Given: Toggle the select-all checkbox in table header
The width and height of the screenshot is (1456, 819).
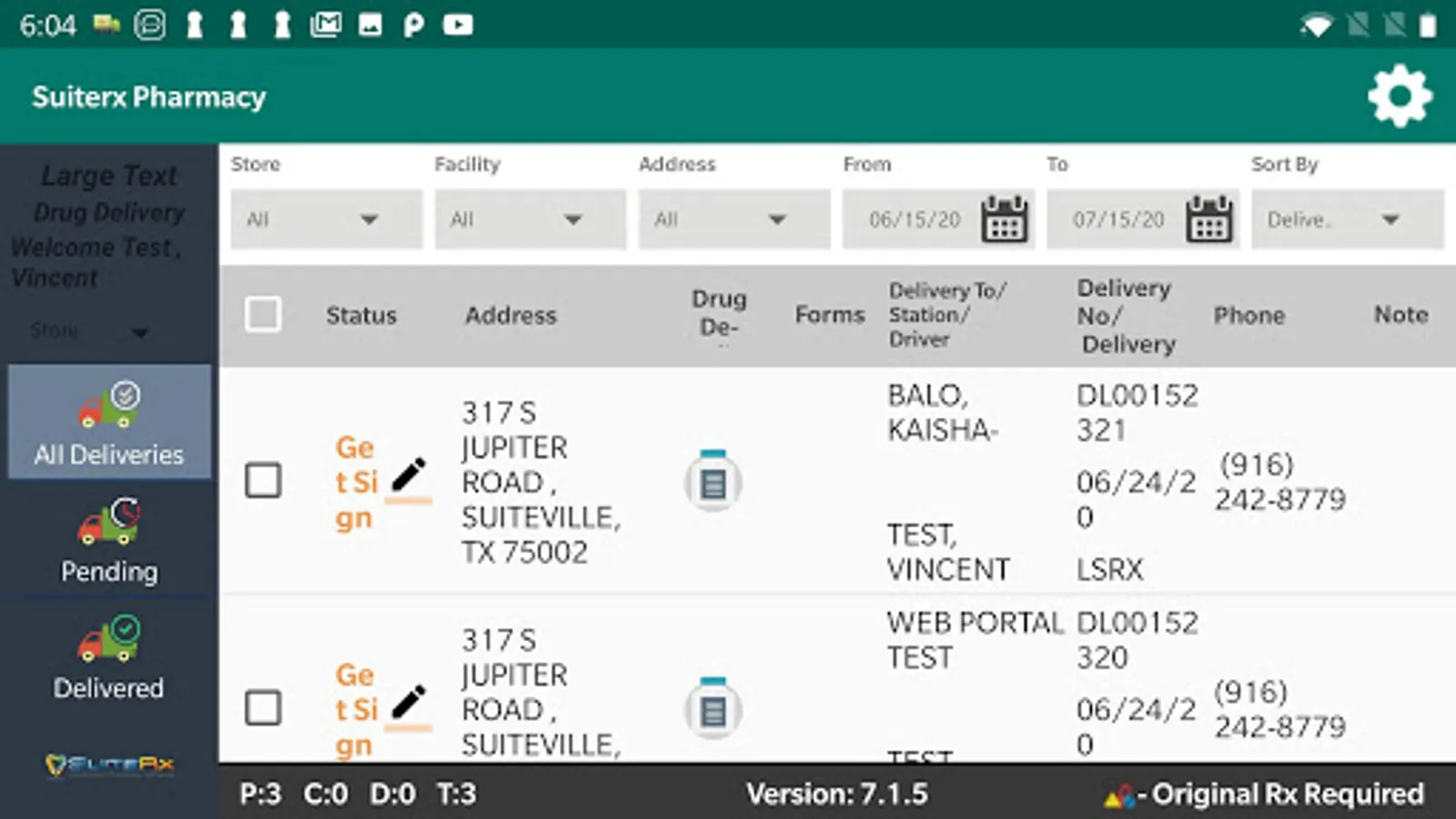Looking at the screenshot, I should pyautogui.click(x=263, y=315).
